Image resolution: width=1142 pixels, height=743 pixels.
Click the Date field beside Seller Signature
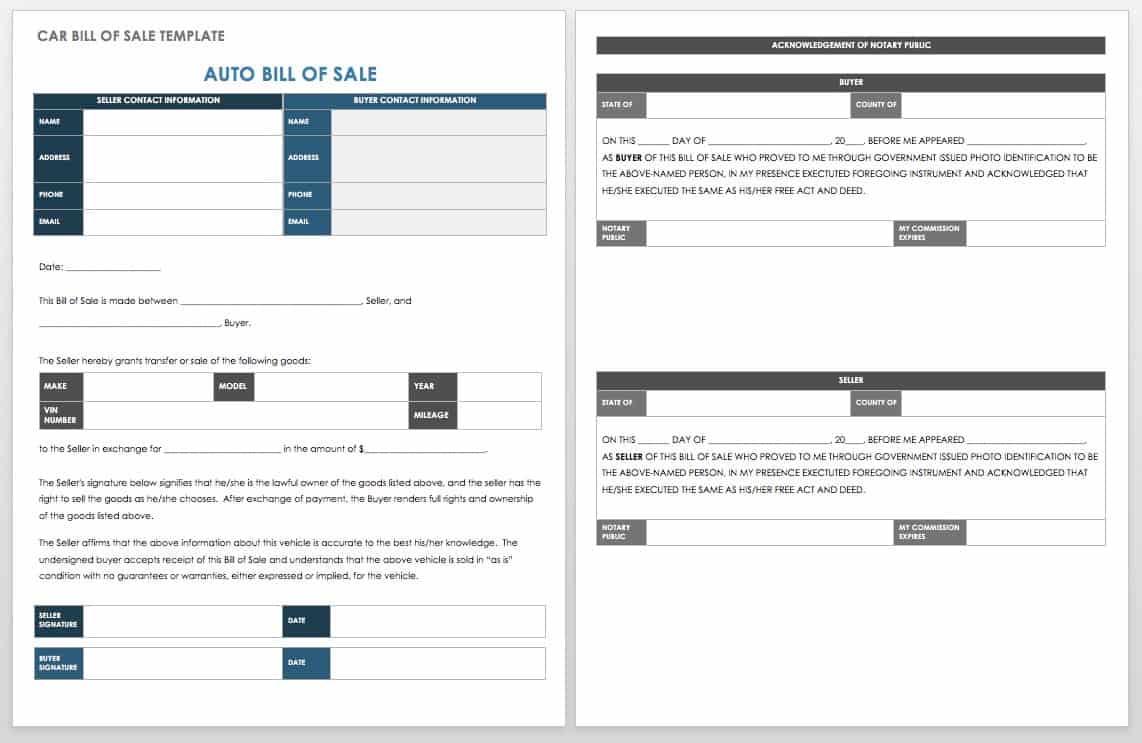[x=437, y=621]
